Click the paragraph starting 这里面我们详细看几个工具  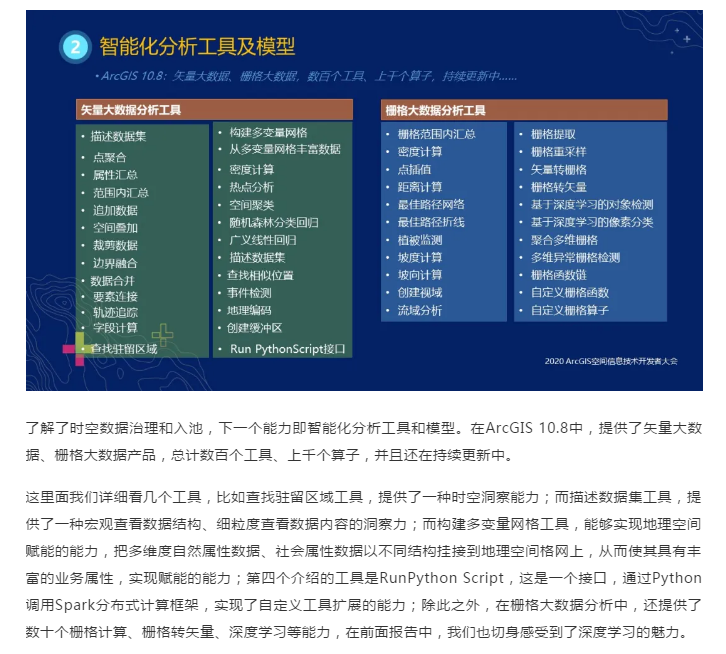pyautogui.click(x=364, y=565)
